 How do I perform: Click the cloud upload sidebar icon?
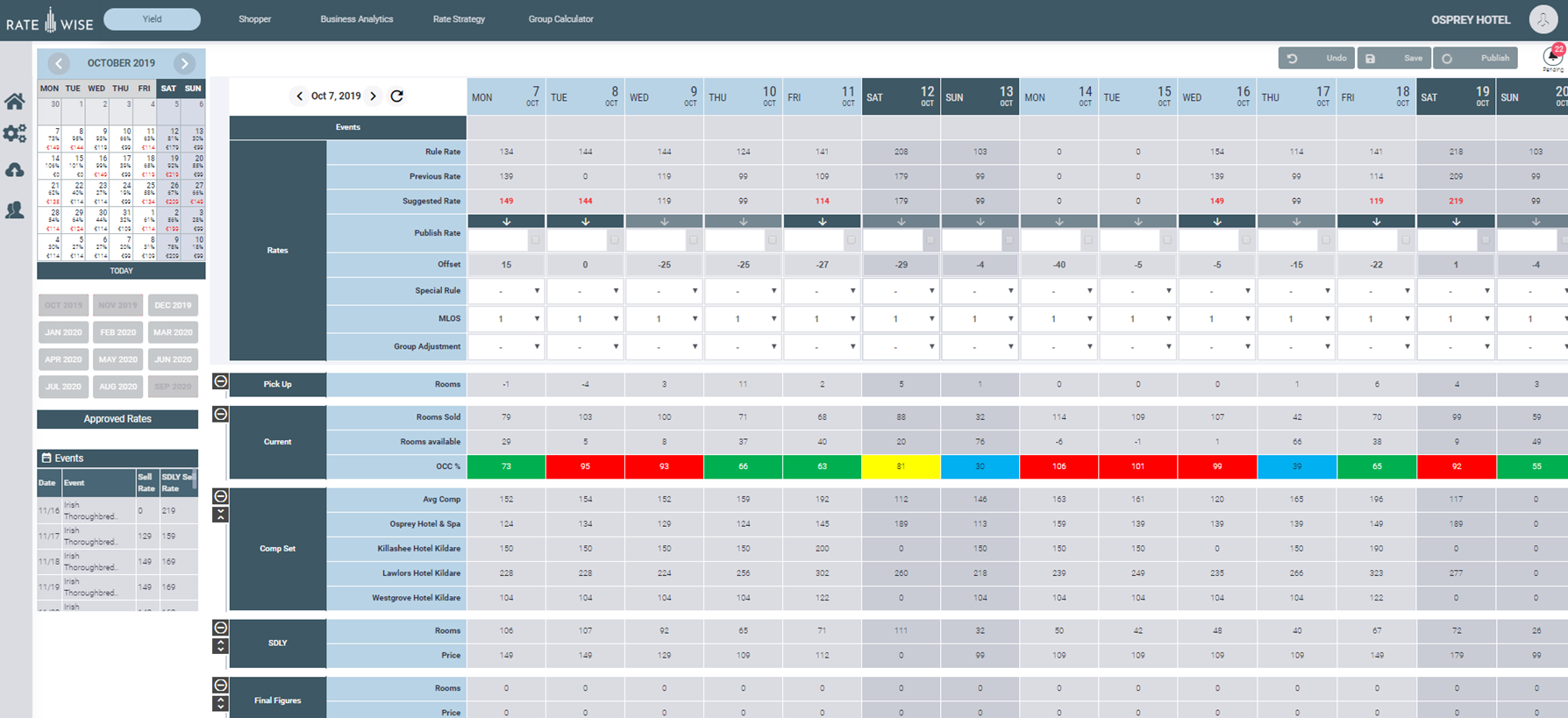click(x=15, y=170)
